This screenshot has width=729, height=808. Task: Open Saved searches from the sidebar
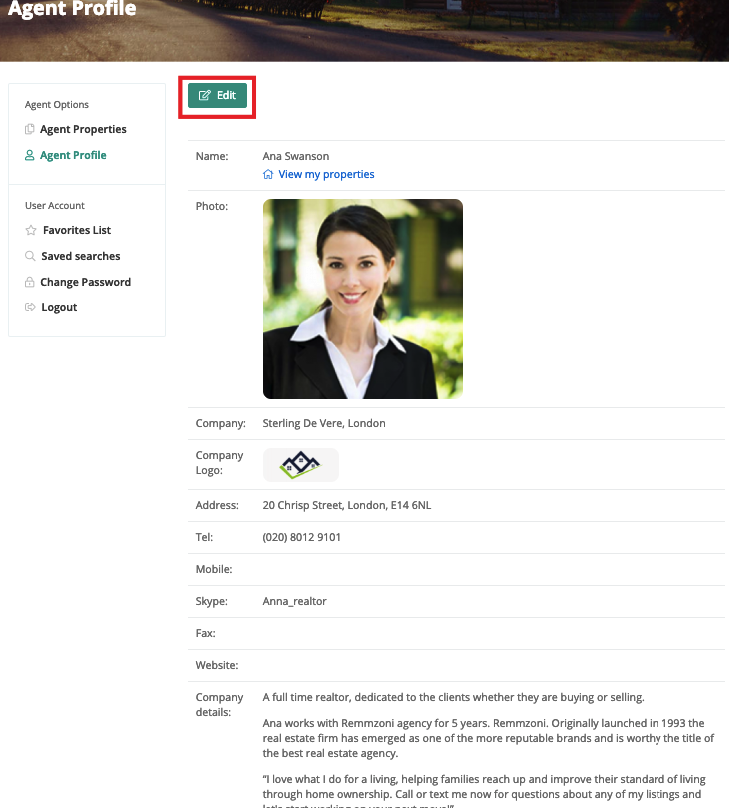pos(81,257)
